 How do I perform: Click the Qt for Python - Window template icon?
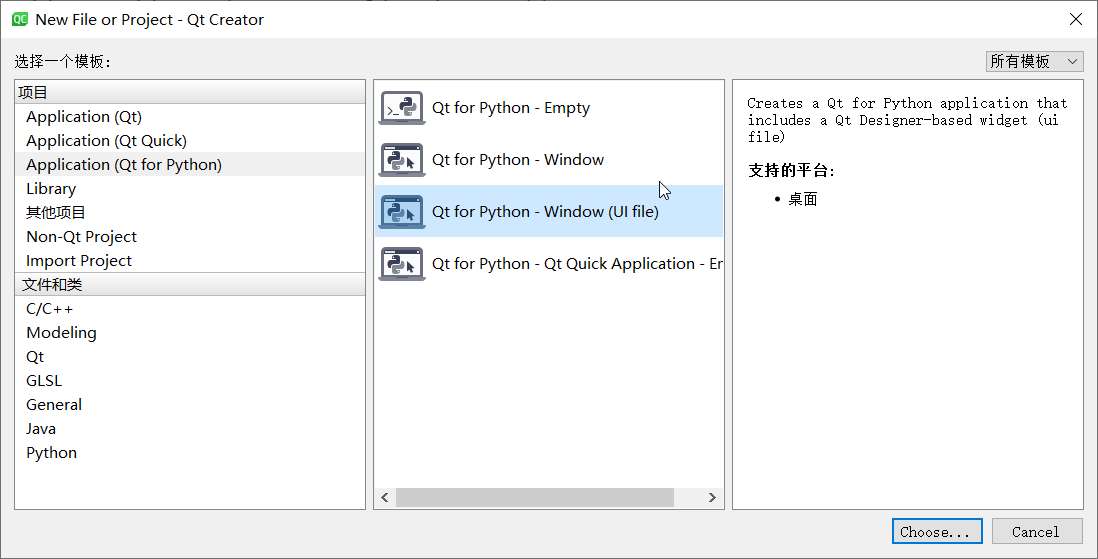[x=402, y=160]
